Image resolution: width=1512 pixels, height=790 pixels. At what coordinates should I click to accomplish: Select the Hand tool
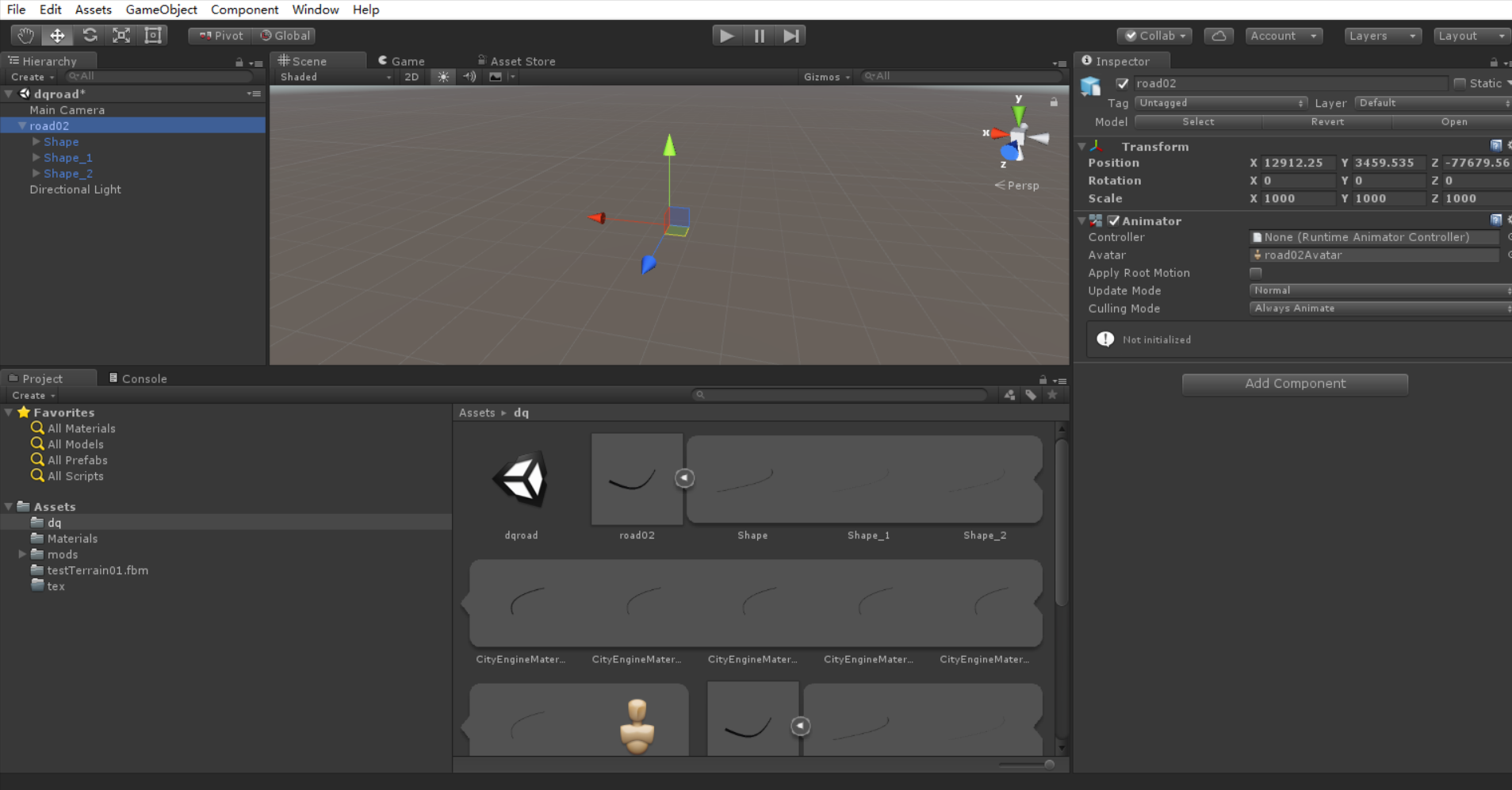coord(25,36)
